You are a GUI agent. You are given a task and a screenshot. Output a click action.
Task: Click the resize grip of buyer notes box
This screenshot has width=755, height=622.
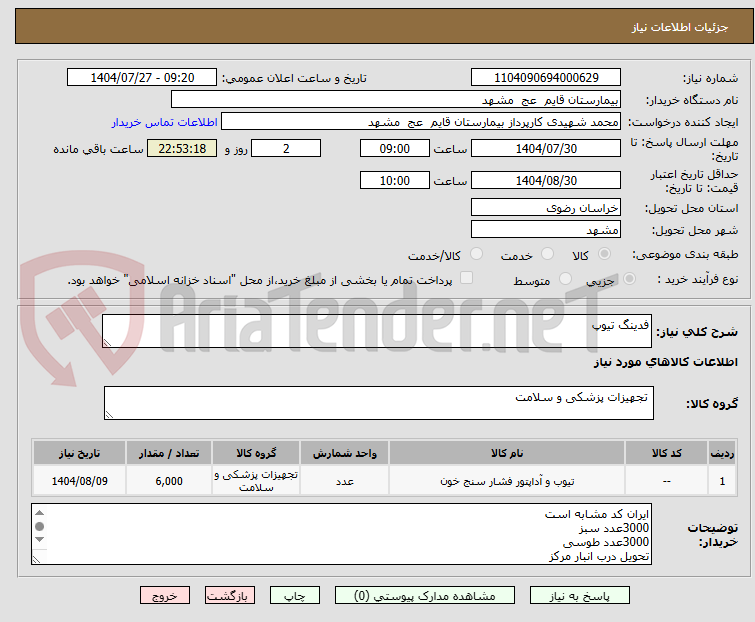click(x=36, y=559)
